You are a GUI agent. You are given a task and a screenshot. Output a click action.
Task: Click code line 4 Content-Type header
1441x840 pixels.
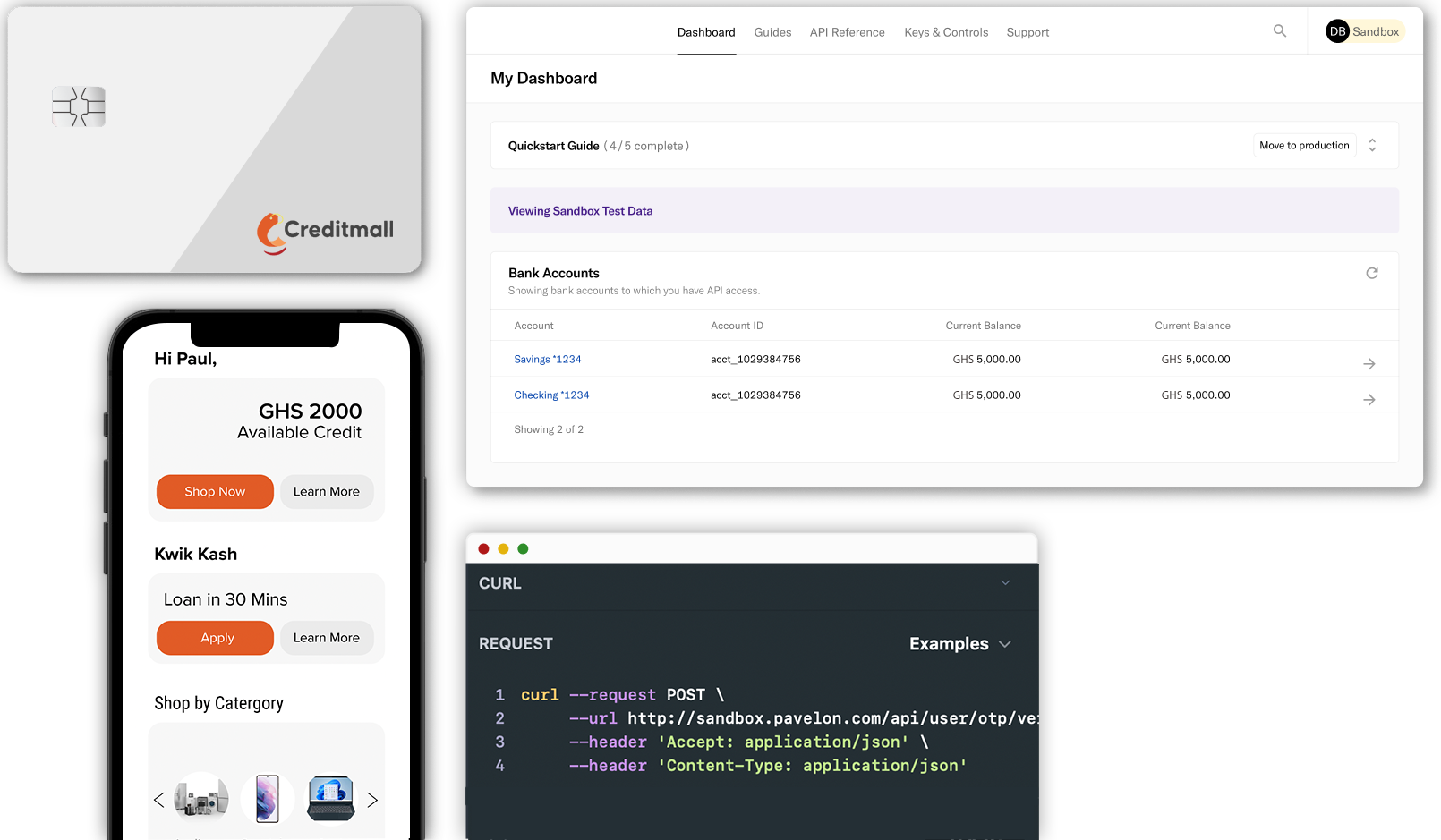tap(768, 766)
